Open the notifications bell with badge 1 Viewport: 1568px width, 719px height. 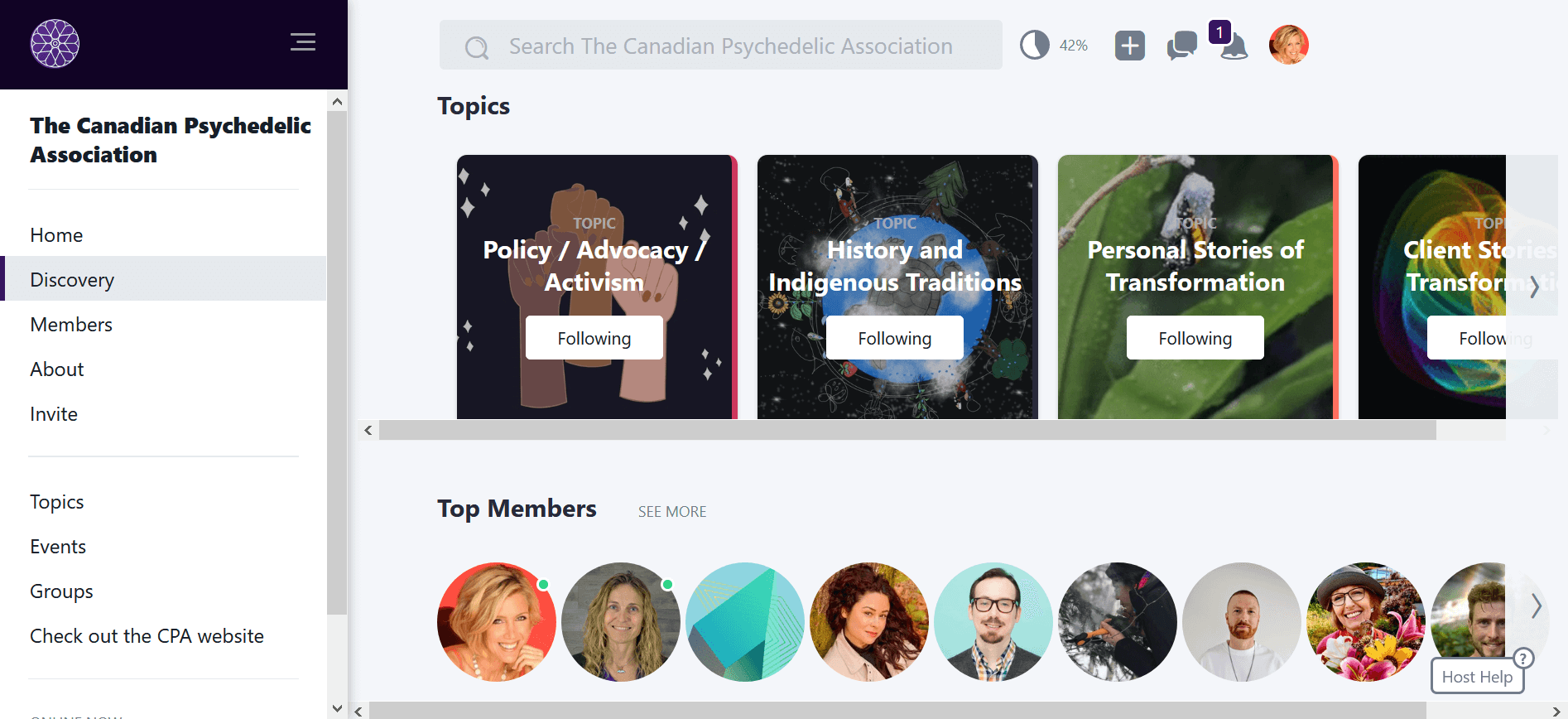[1234, 46]
